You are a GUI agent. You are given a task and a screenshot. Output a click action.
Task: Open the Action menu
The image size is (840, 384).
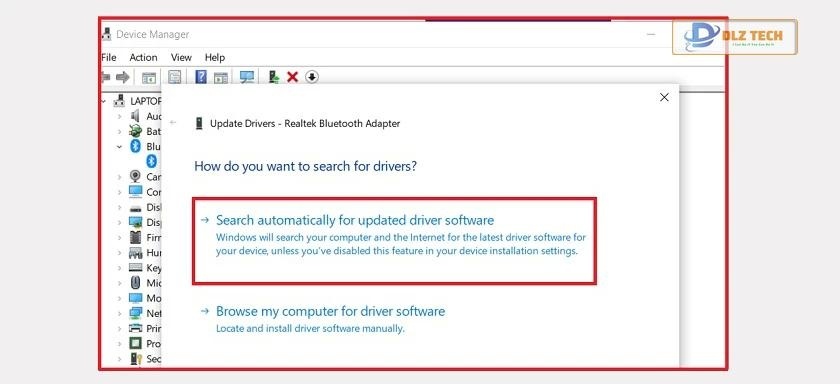(x=144, y=57)
